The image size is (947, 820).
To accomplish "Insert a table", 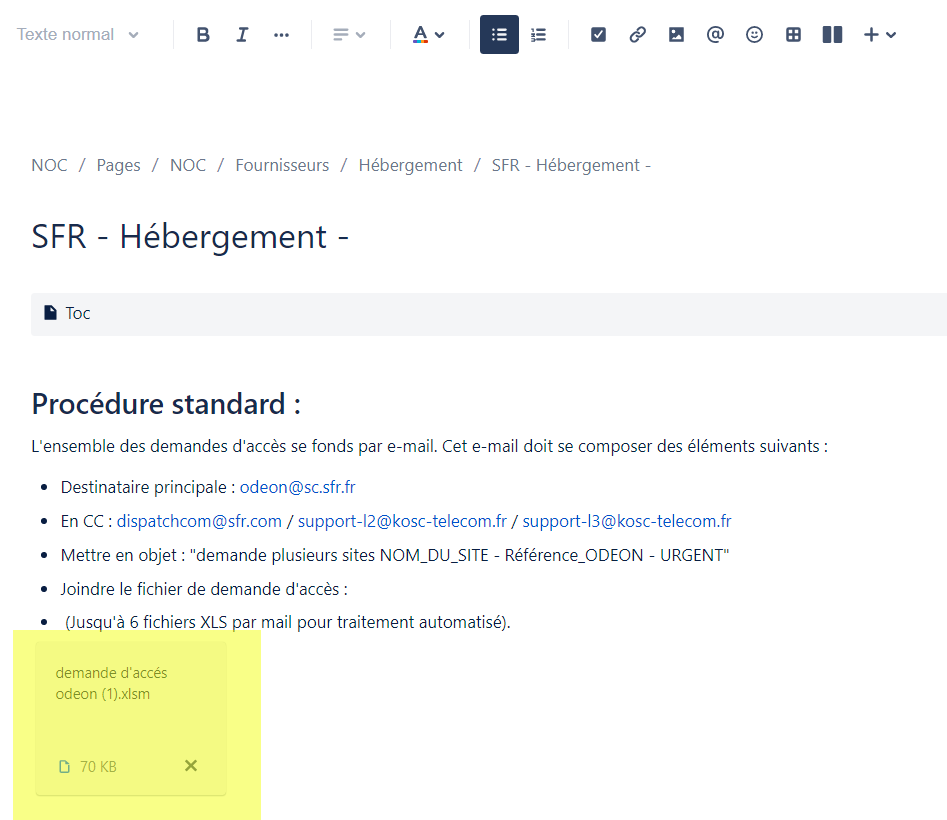I will (x=793, y=34).
